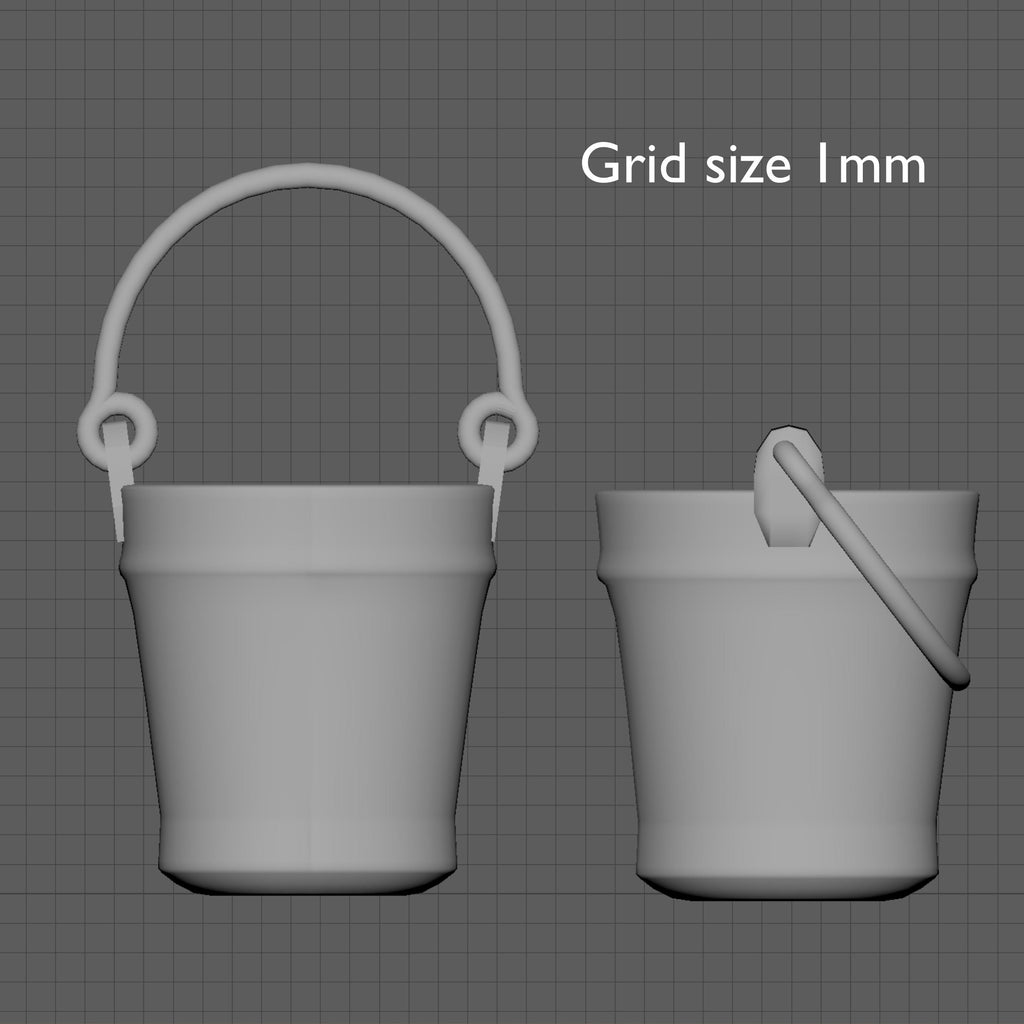Click the folded-down handle on the right bucket
This screenshot has height=1024, width=1024.
(871, 565)
